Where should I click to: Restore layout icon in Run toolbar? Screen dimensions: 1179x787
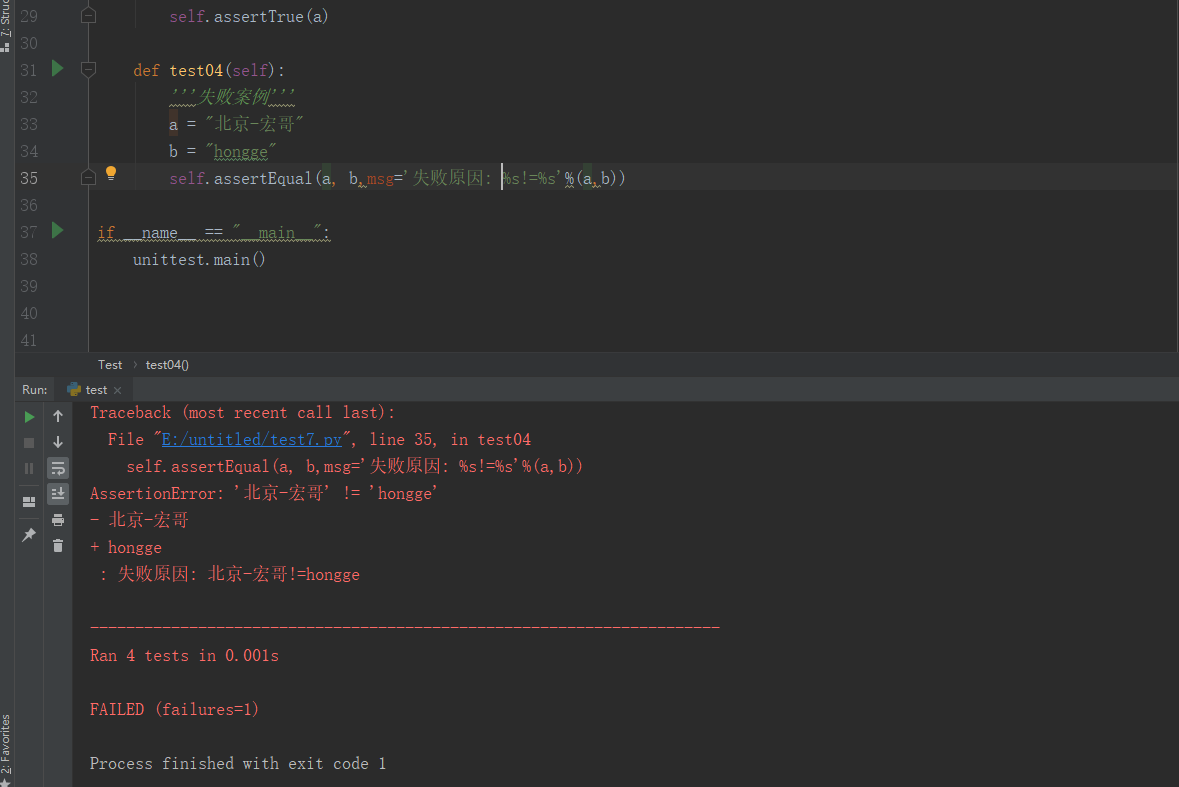[x=29, y=501]
